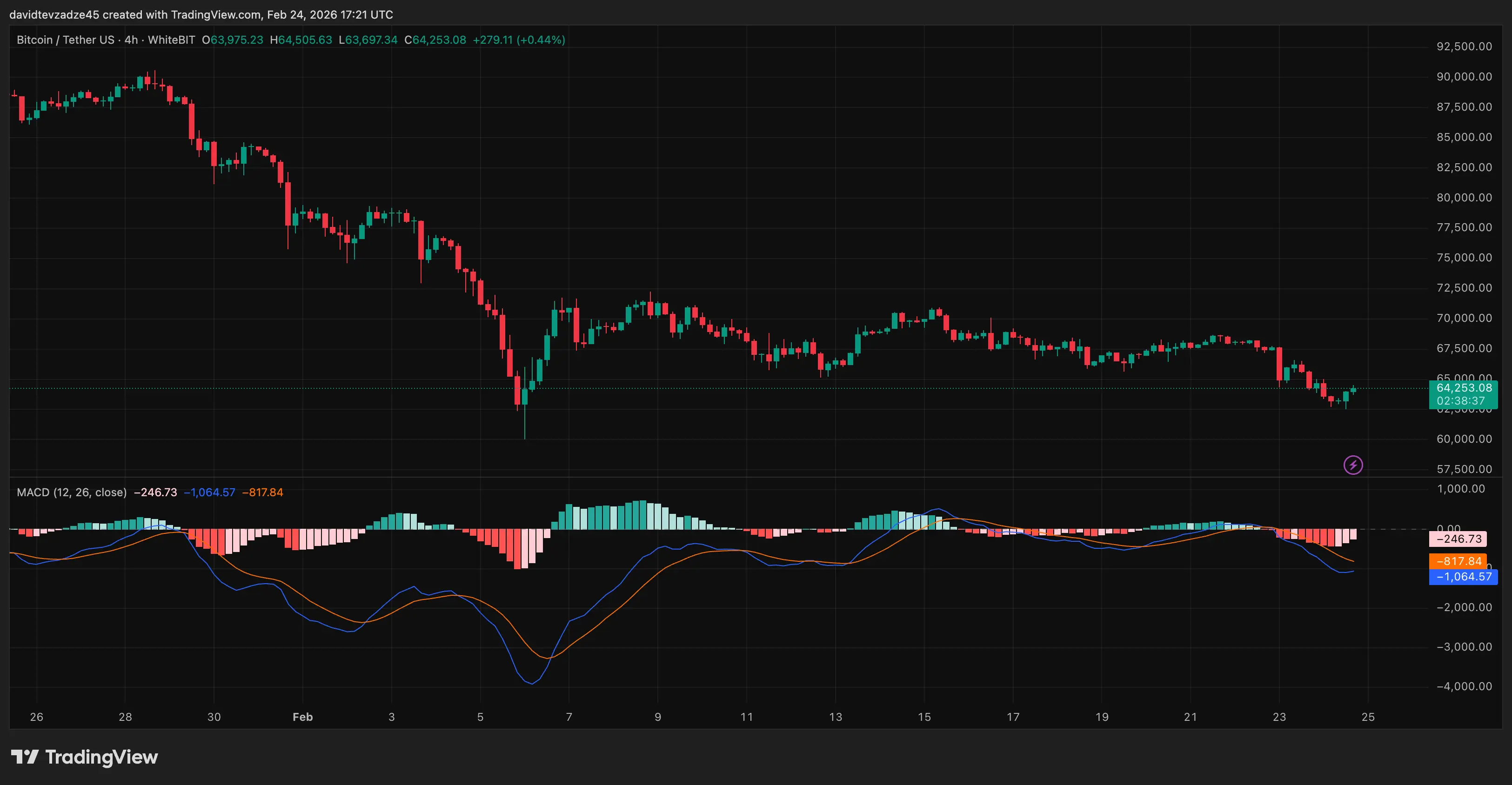
Task: Click the Bitcoin / Tether US symbol title
Action: (x=65, y=40)
